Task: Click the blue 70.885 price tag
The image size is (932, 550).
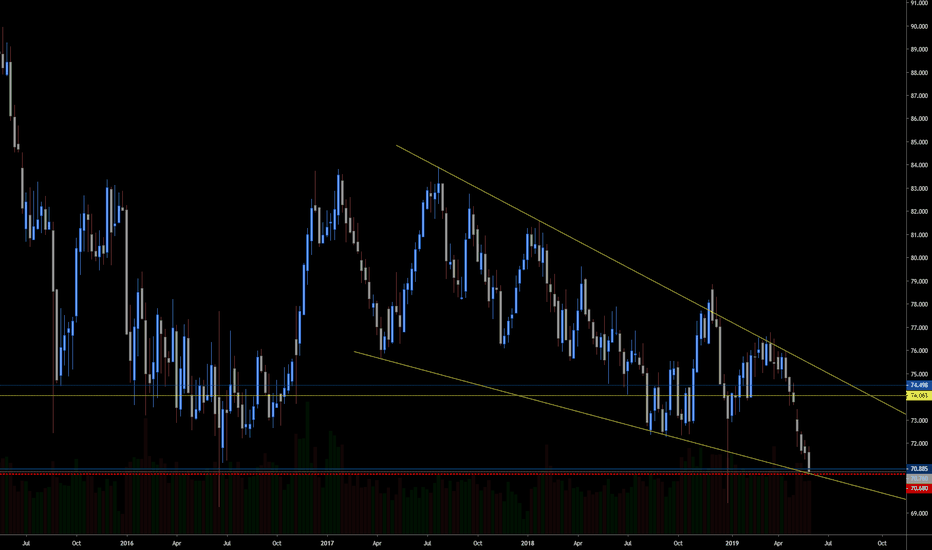Action: point(919,469)
